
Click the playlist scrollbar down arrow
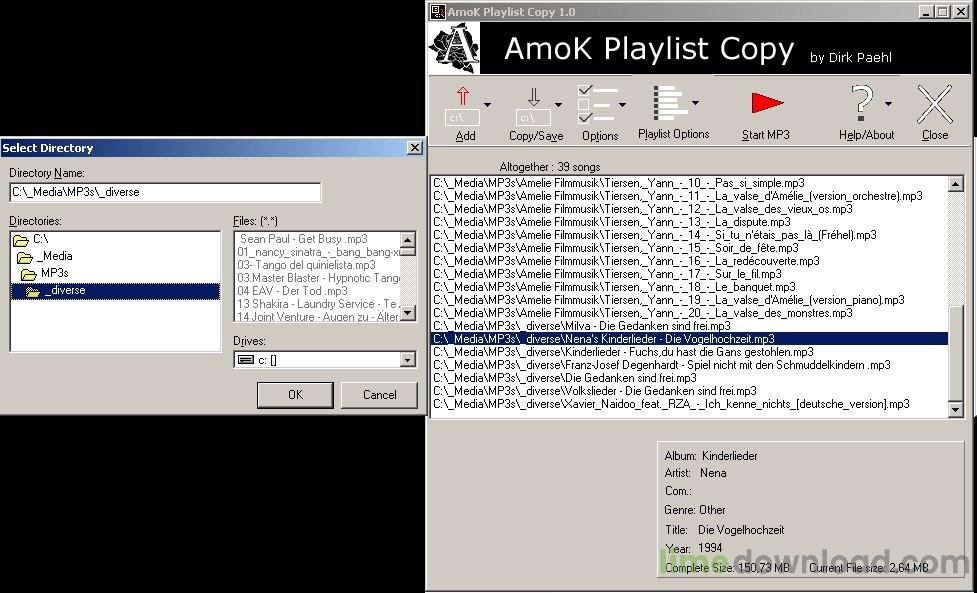[x=955, y=410]
